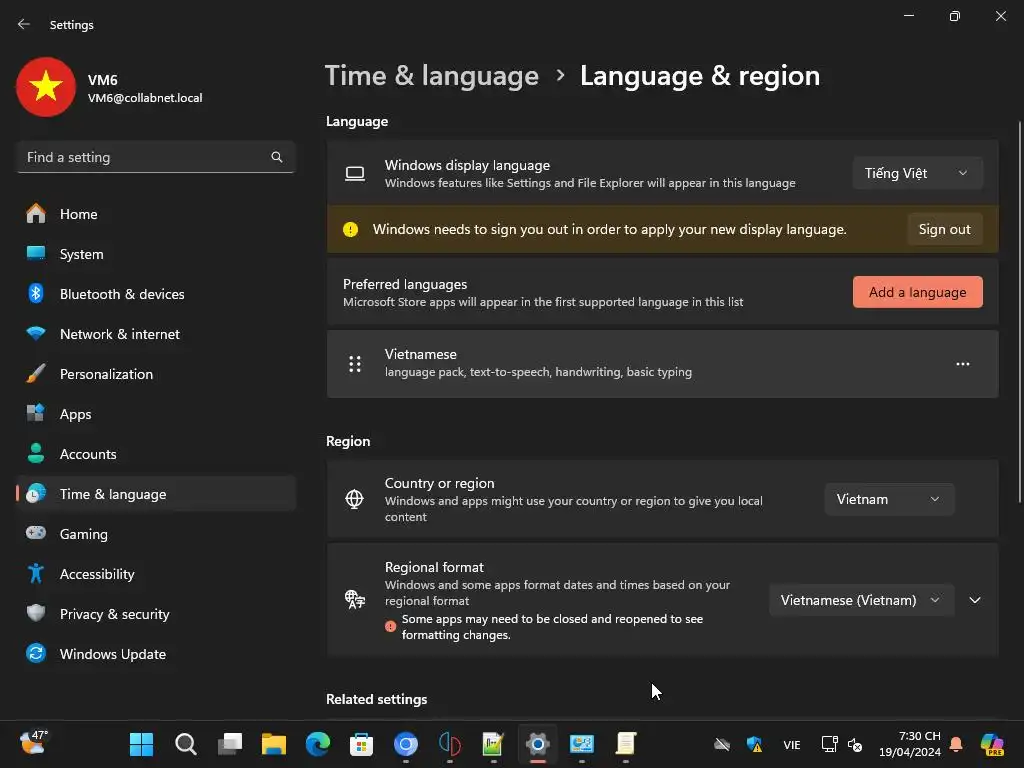
Task: Open Network & internet settings
Action: click(155, 334)
